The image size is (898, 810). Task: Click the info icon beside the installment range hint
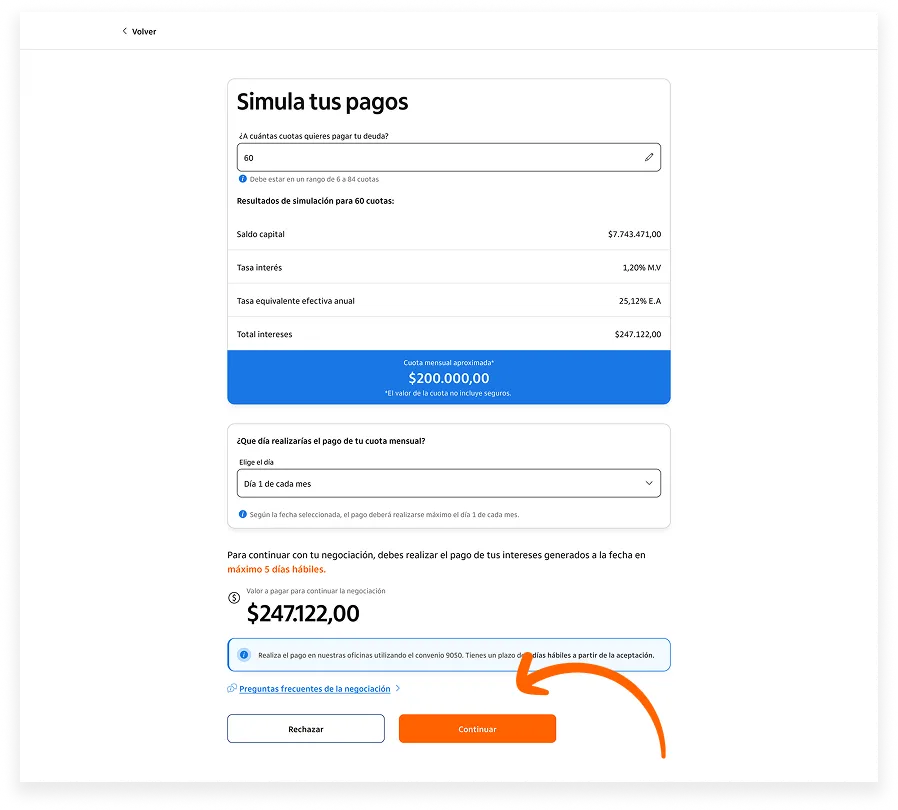pos(242,179)
